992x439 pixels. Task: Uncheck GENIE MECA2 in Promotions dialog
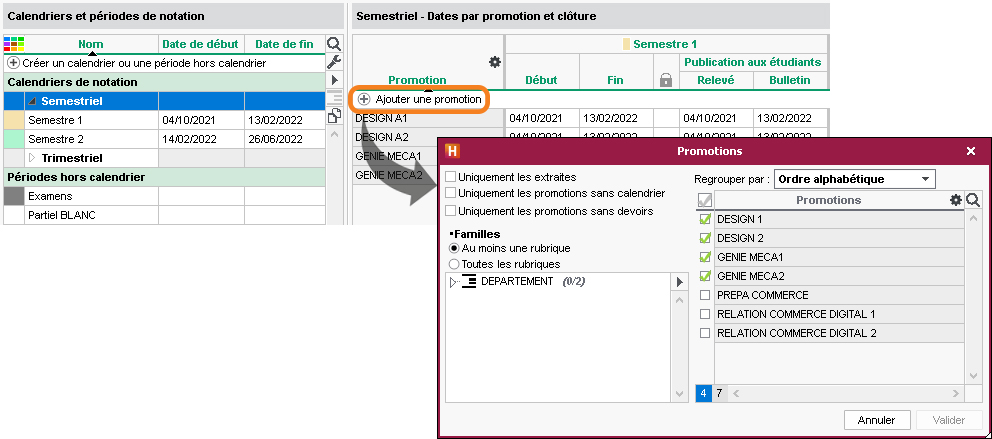[x=705, y=276]
